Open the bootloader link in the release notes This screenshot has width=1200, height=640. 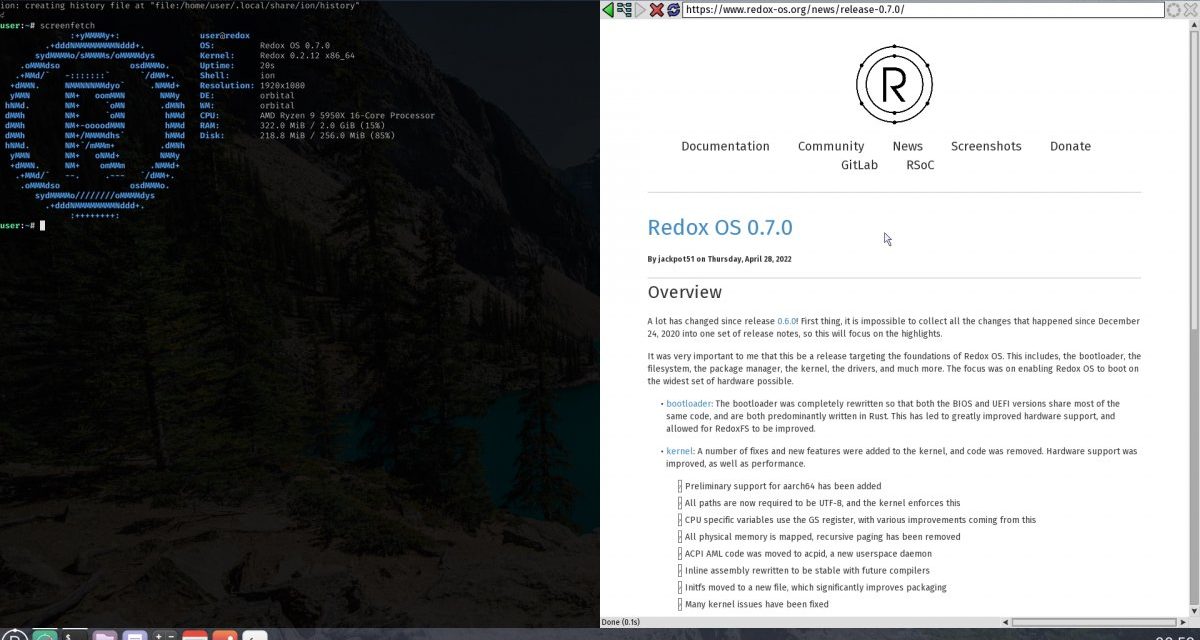(689, 403)
